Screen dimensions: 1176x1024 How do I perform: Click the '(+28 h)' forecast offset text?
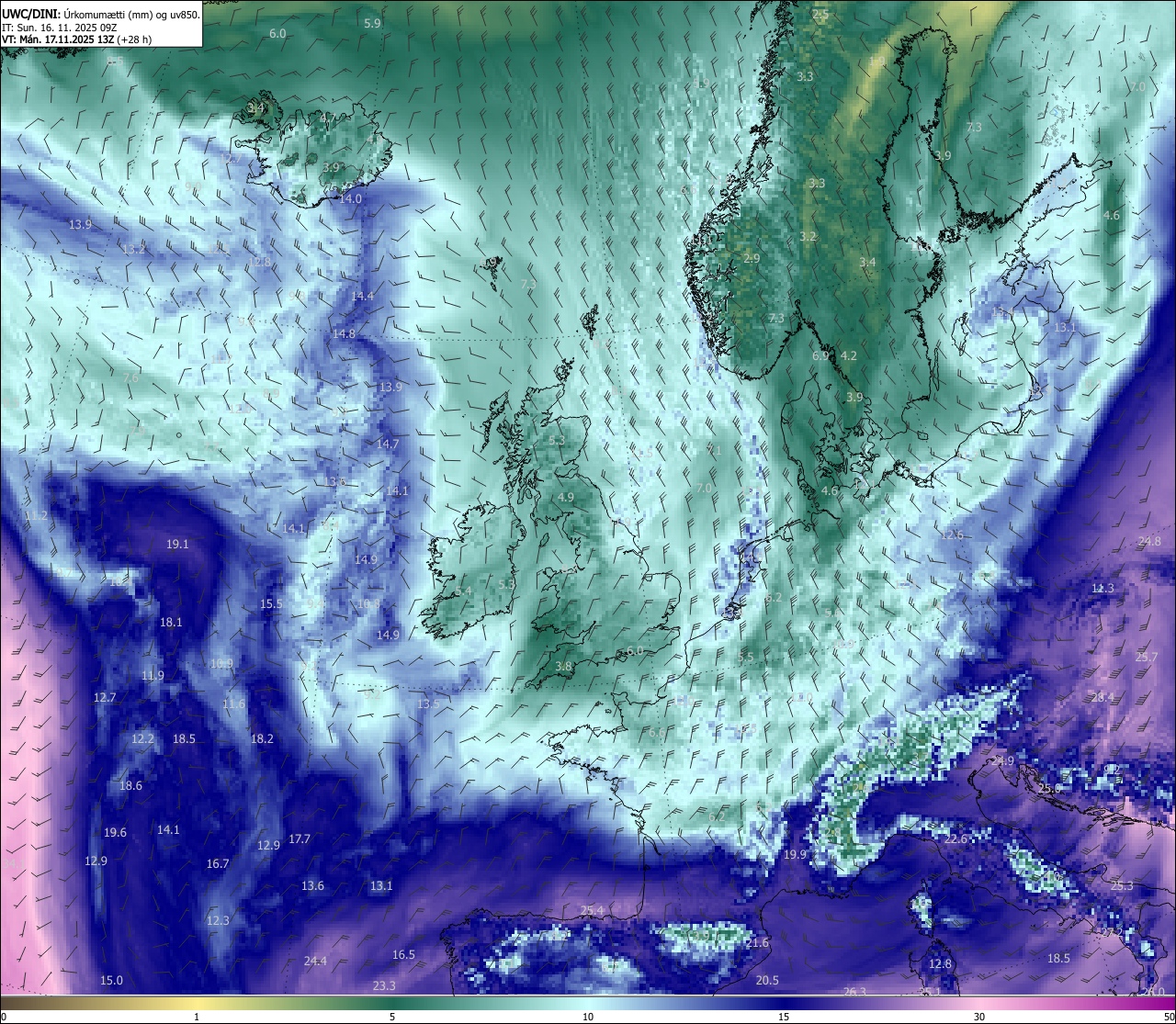tap(133, 39)
